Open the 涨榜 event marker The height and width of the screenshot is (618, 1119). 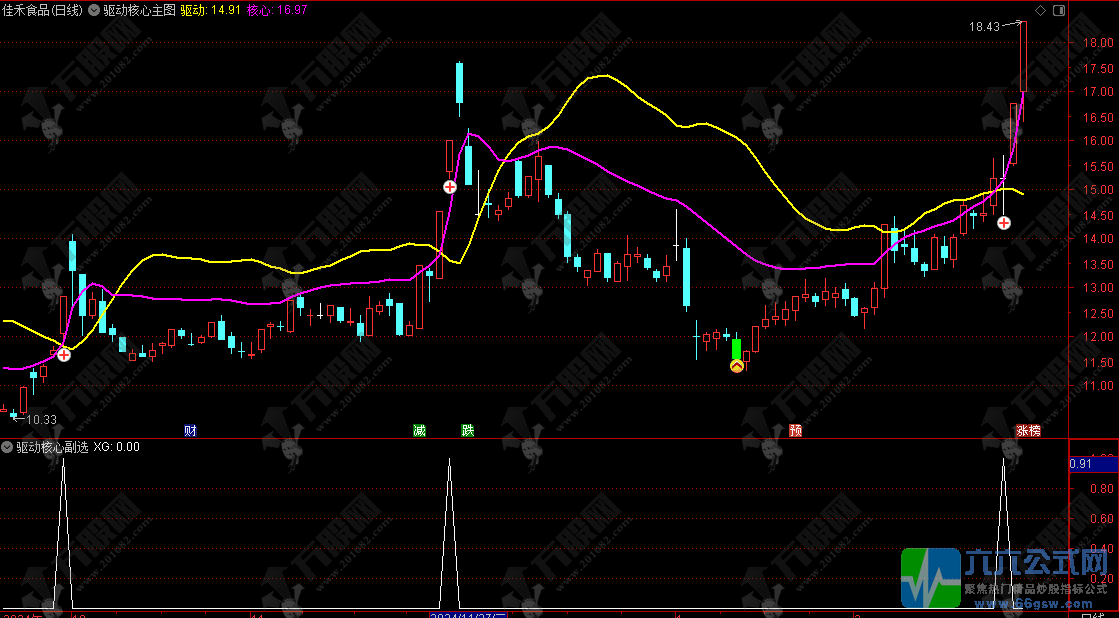pos(1028,431)
